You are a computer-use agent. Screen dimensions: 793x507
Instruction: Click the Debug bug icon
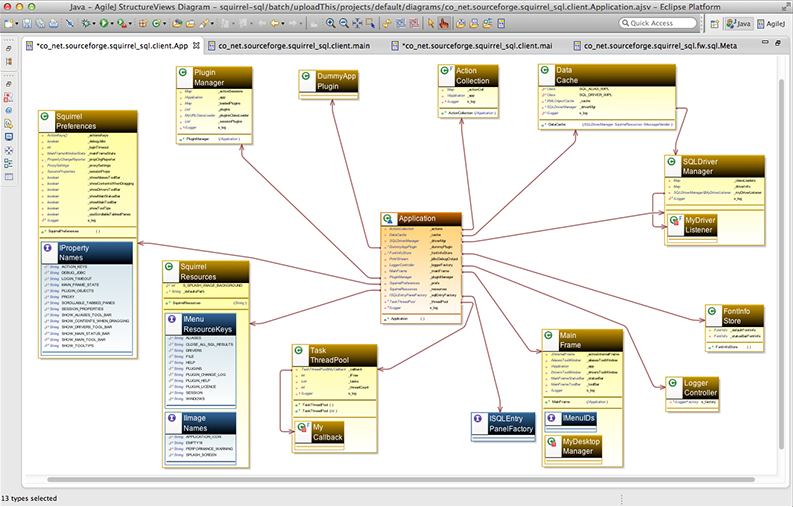pos(86,23)
